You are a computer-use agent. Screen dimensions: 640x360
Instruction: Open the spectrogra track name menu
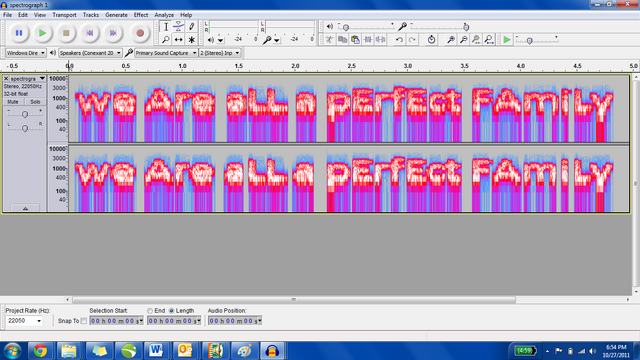click(27, 78)
